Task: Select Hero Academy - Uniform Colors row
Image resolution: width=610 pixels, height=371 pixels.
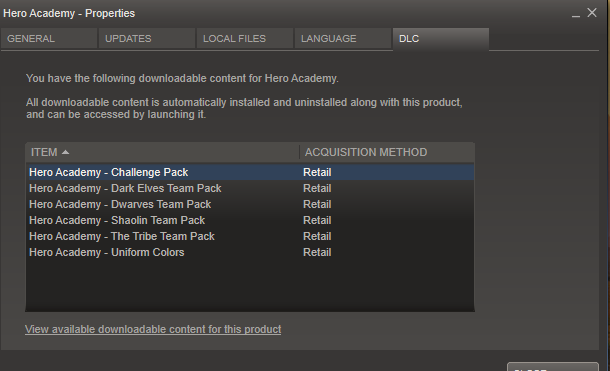Action: (250, 252)
